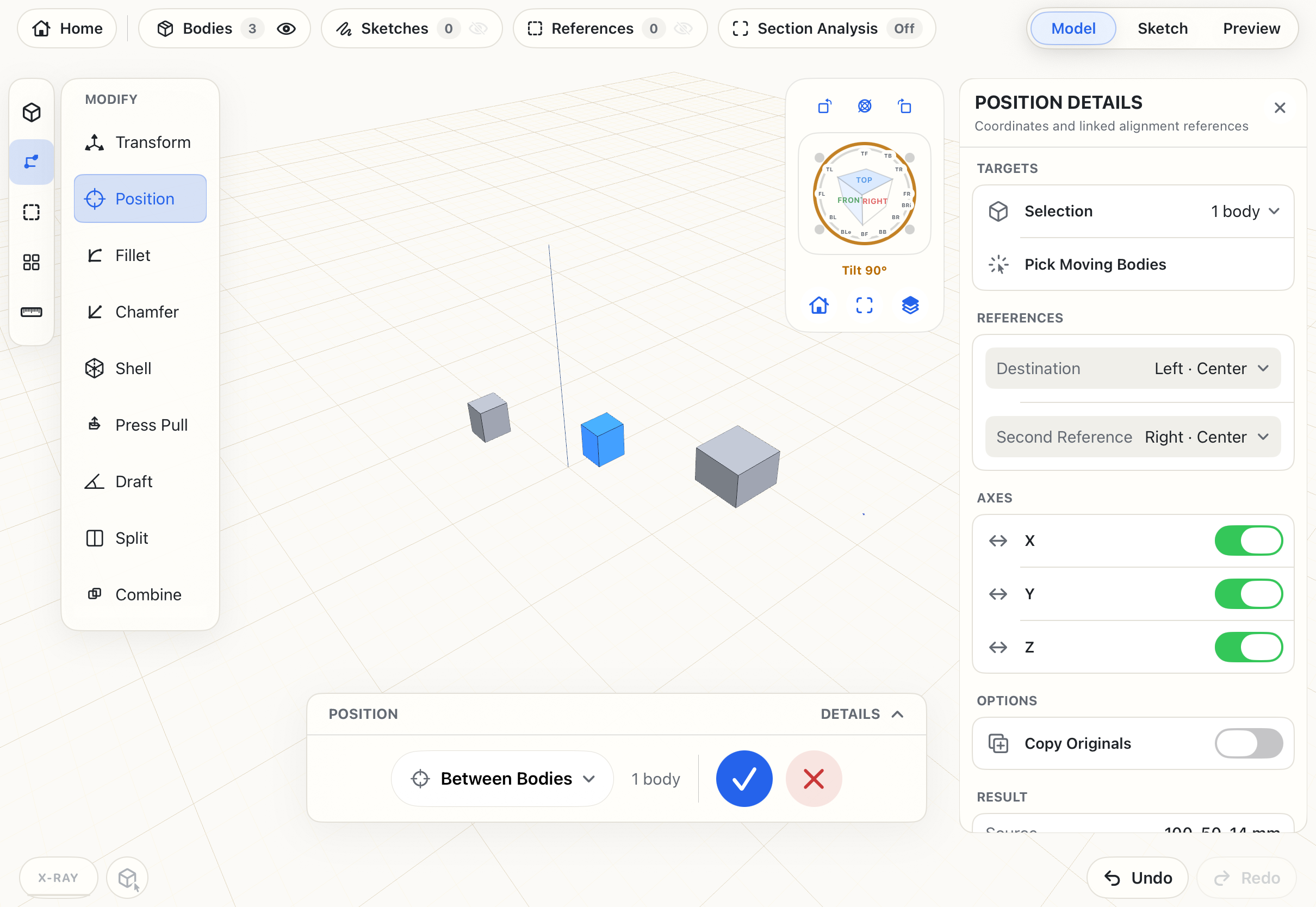Choose Transform in the Modify menu
1316x907 pixels.
(x=140, y=142)
